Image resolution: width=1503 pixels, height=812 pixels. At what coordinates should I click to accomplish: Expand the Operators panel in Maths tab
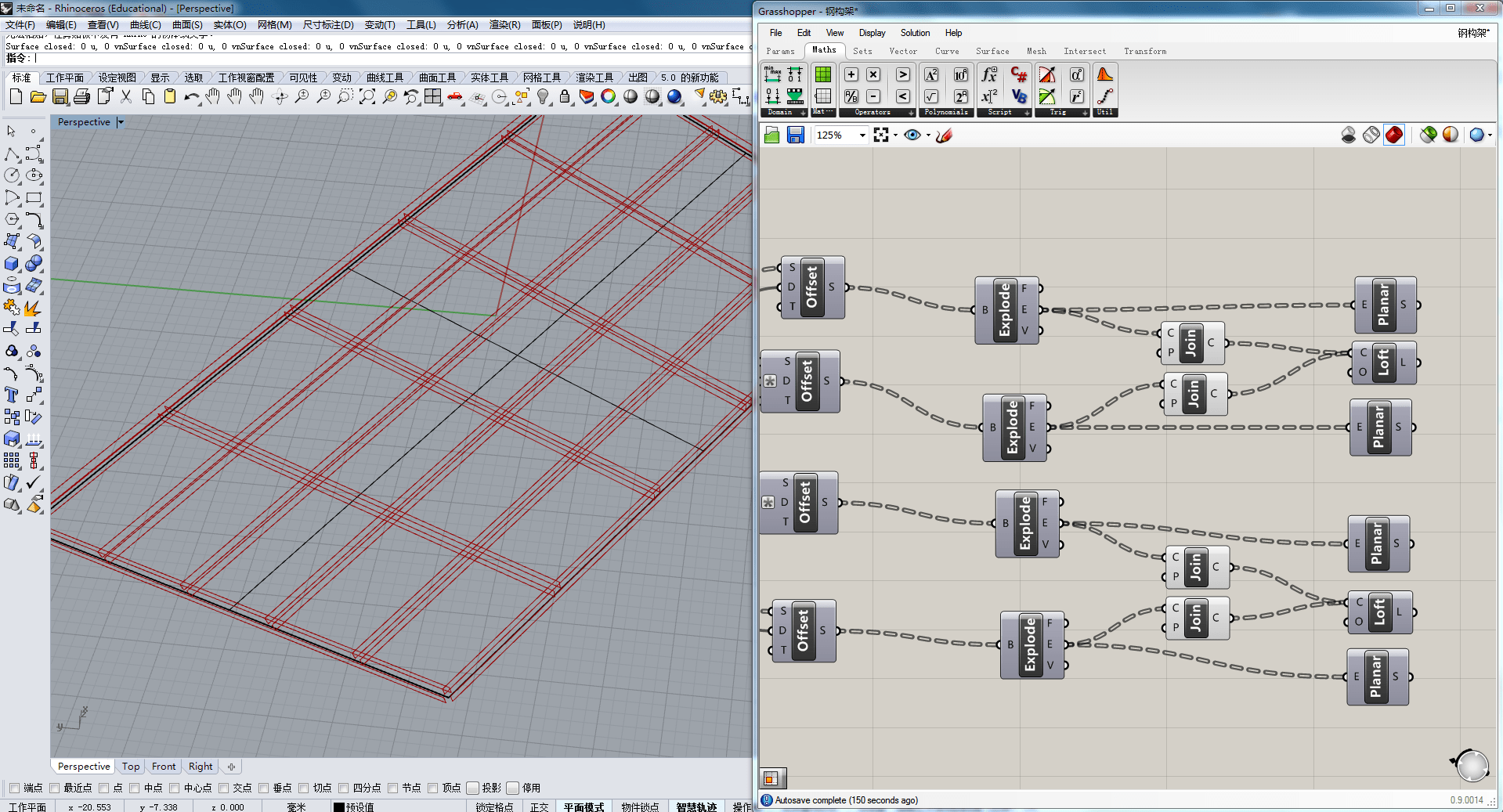pos(911,113)
